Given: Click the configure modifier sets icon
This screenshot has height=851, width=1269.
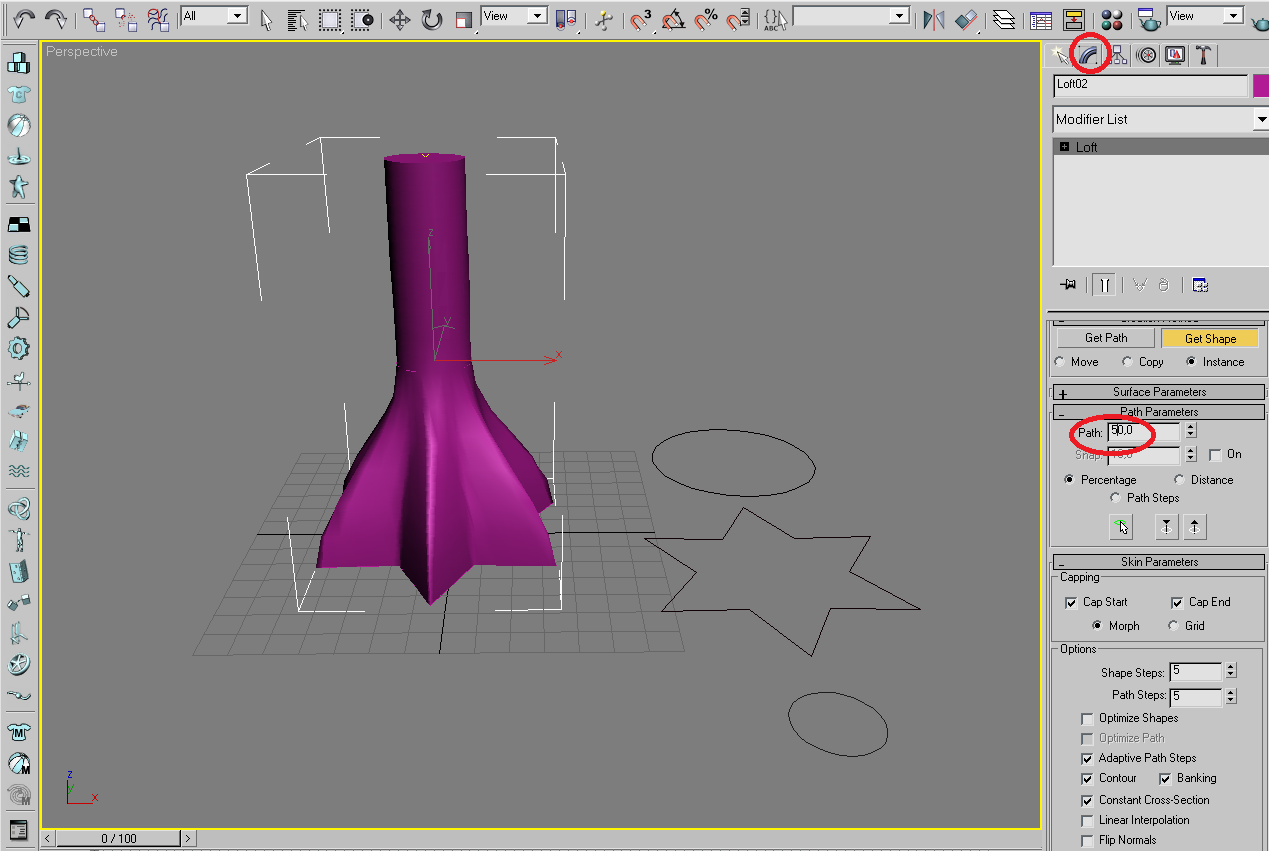Looking at the screenshot, I should (1200, 285).
